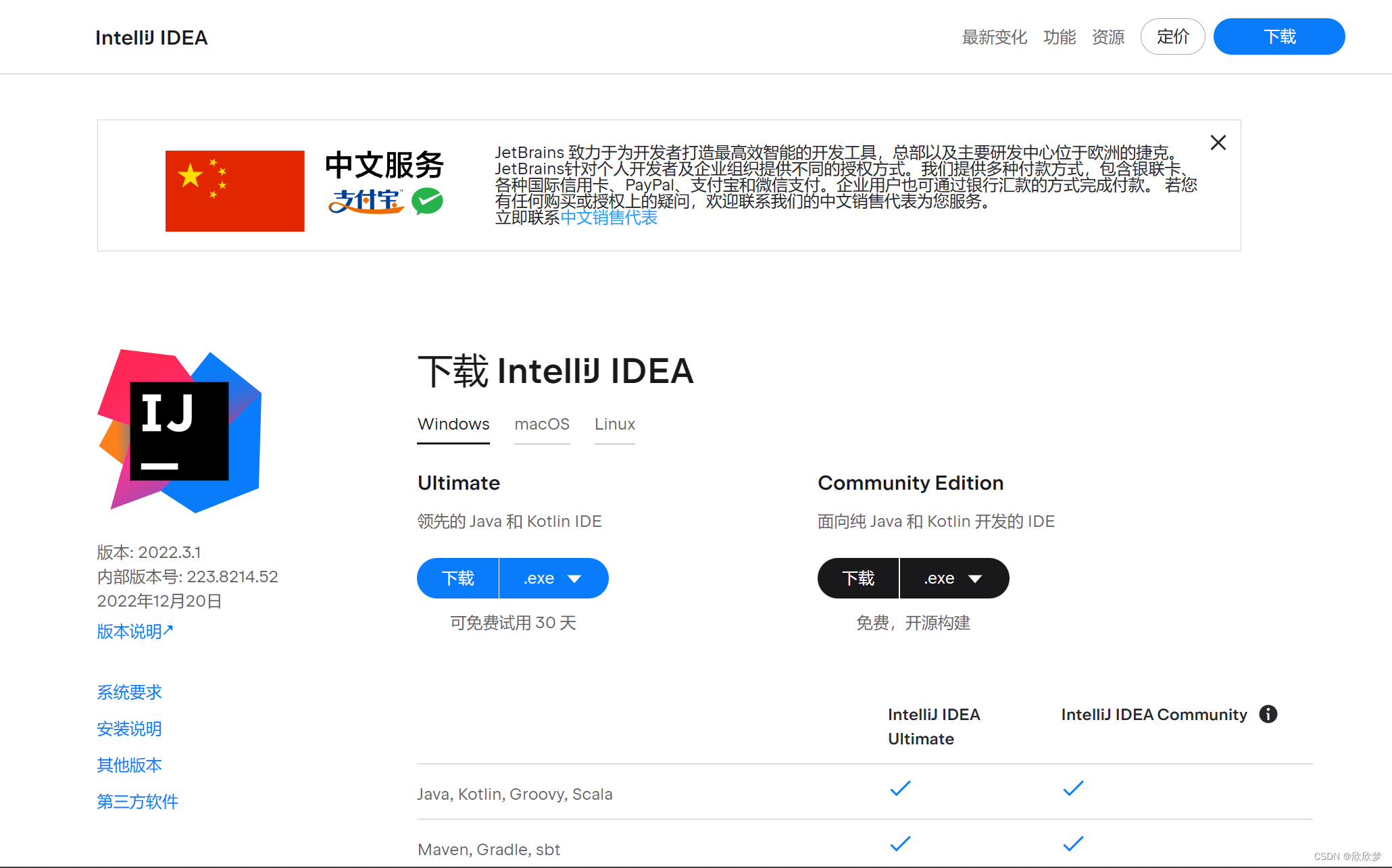Click the Ultimate edition heading
1392x868 pixels.
tap(459, 483)
